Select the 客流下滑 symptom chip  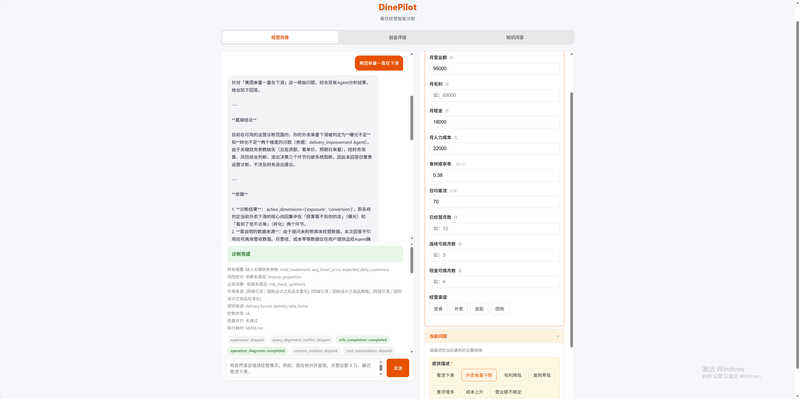(444, 375)
